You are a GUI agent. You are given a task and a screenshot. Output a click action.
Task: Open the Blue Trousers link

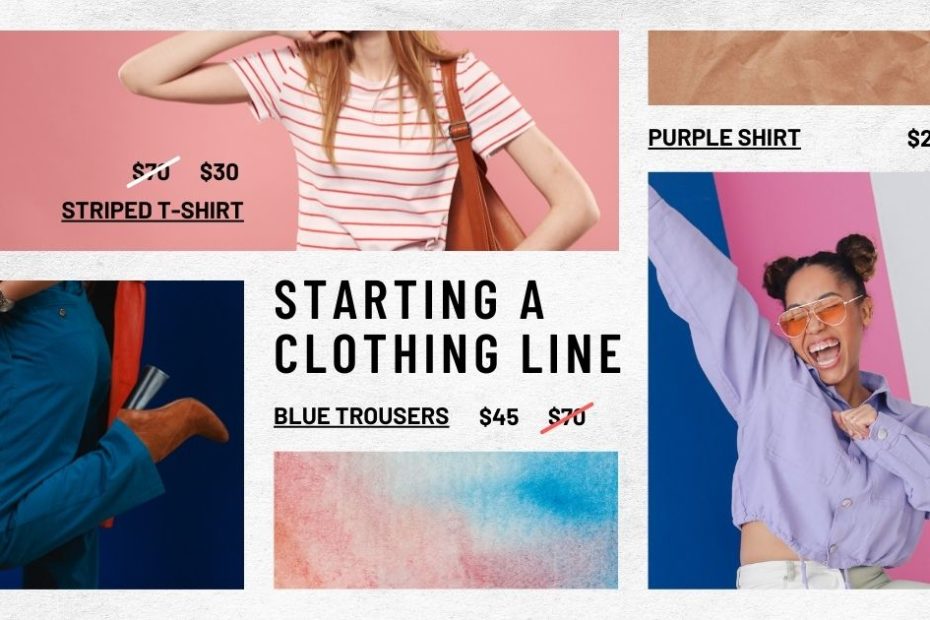361,416
